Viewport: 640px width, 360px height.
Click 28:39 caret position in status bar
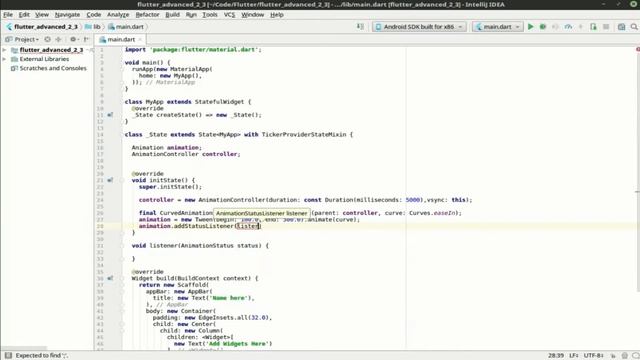[x=556, y=356]
